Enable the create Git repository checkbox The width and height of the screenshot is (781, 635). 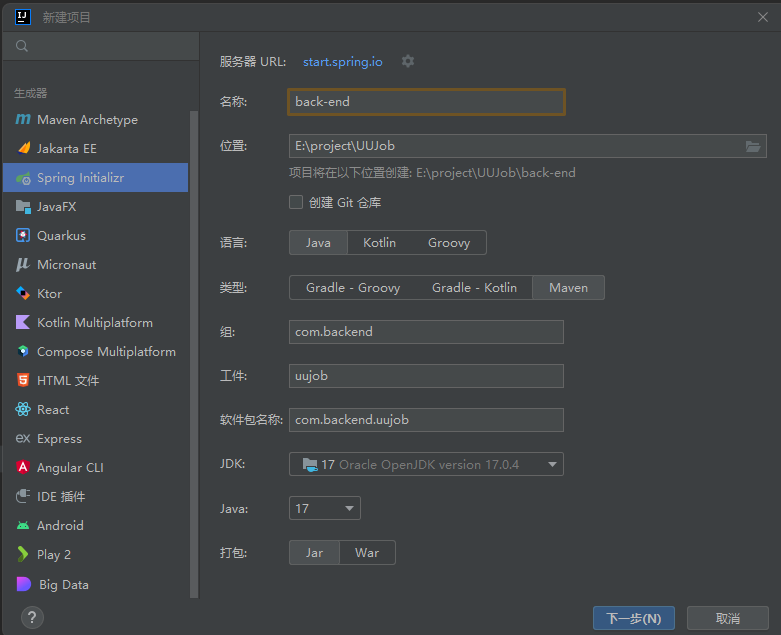pos(296,202)
